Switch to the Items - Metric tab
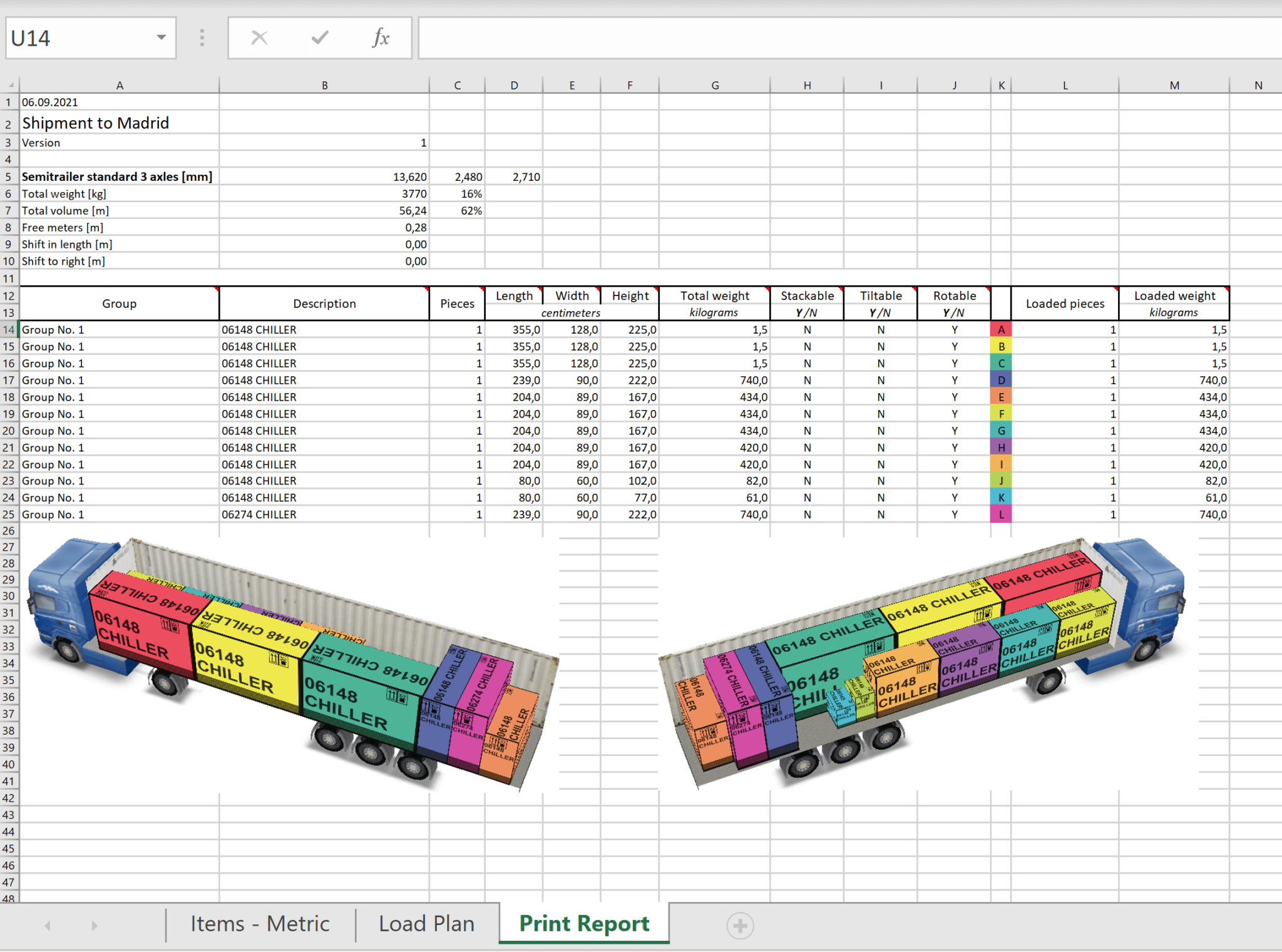Image resolution: width=1282 pixels, height=952 pixels. [x=259, y=924]
